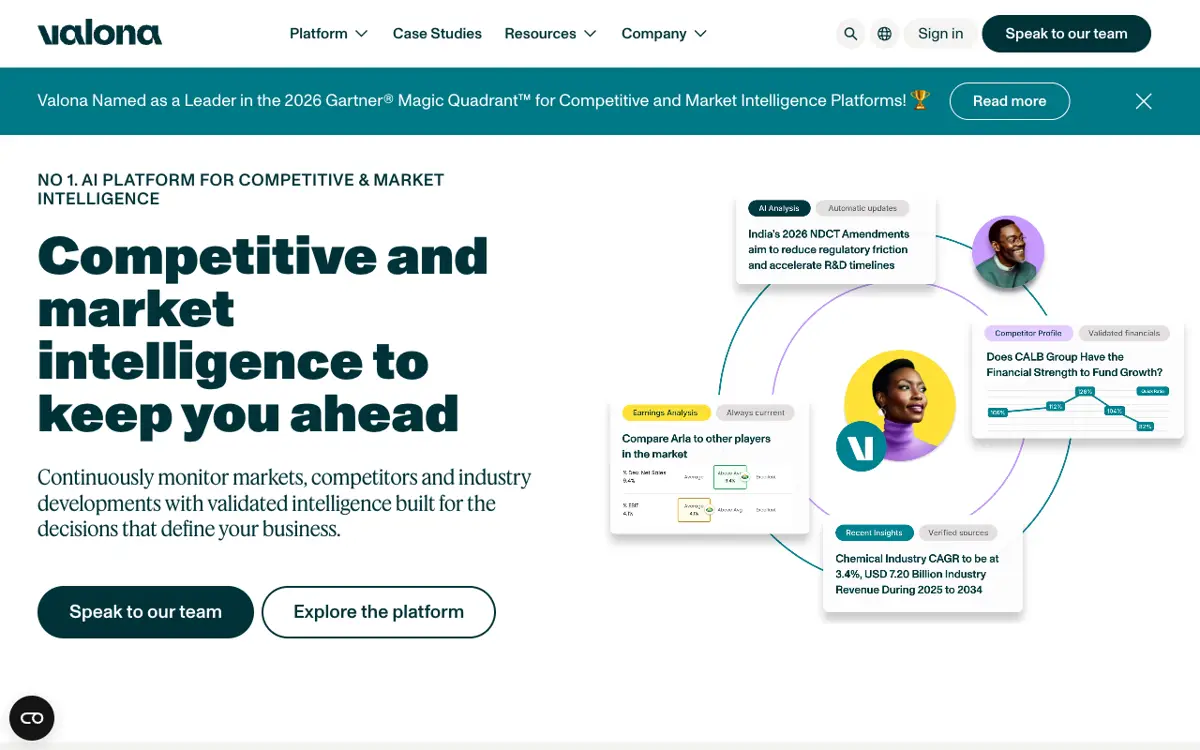Open the cookie consent widget icon
This screenshot has width=1200, height=750.
(x=32, y=718)
